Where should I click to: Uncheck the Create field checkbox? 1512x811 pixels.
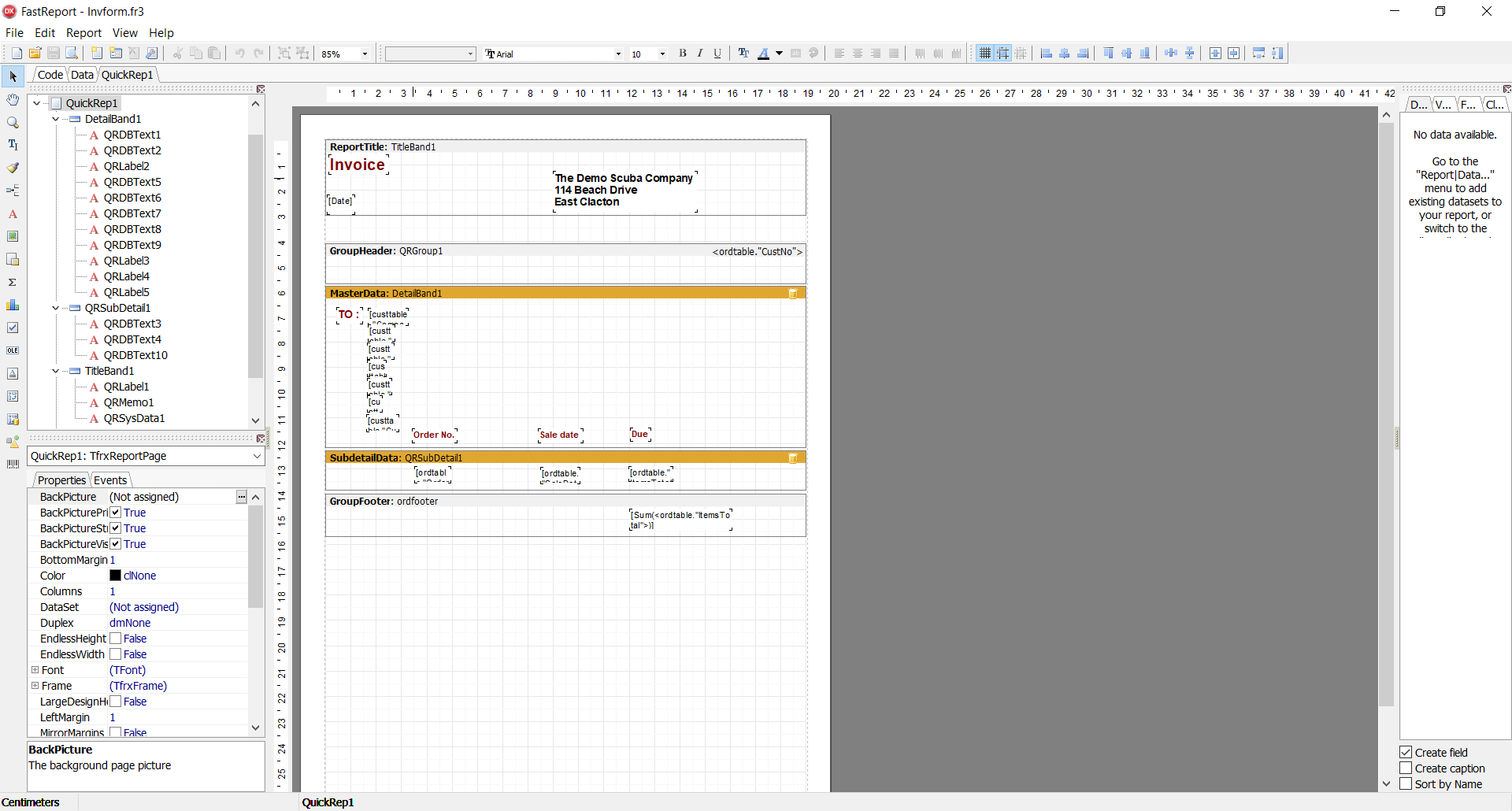point(1406,753)
